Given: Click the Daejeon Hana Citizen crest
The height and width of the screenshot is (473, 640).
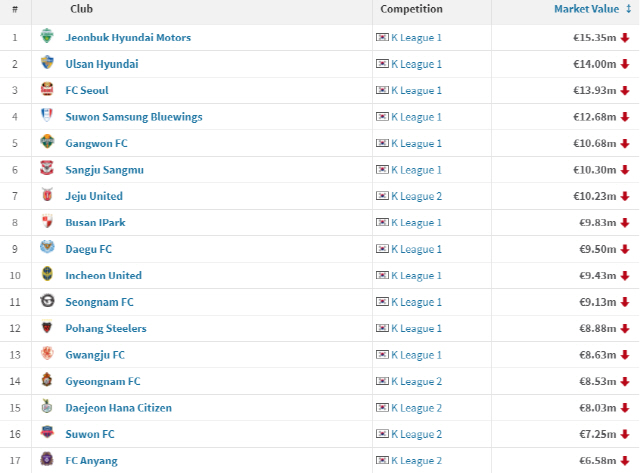Looking at the screenshot, I should pyautogui.click(x=47, y=406).
